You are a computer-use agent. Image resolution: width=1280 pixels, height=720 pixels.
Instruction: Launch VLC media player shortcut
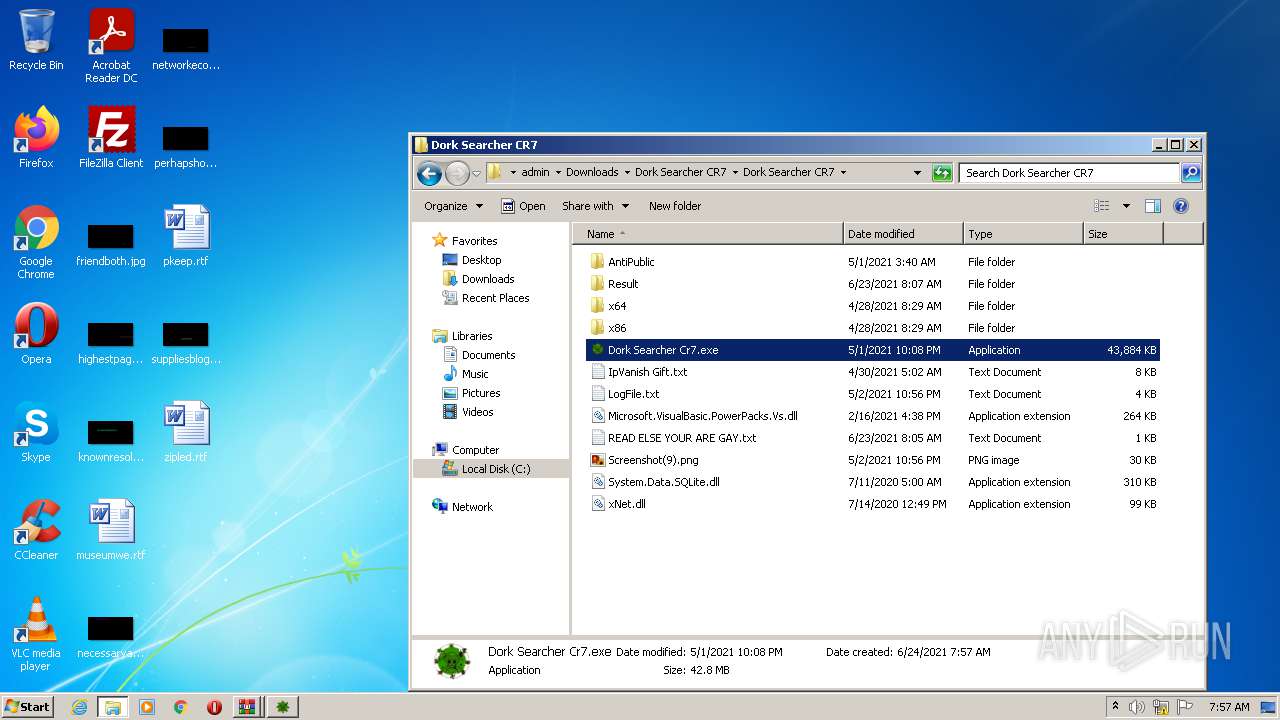36,634
